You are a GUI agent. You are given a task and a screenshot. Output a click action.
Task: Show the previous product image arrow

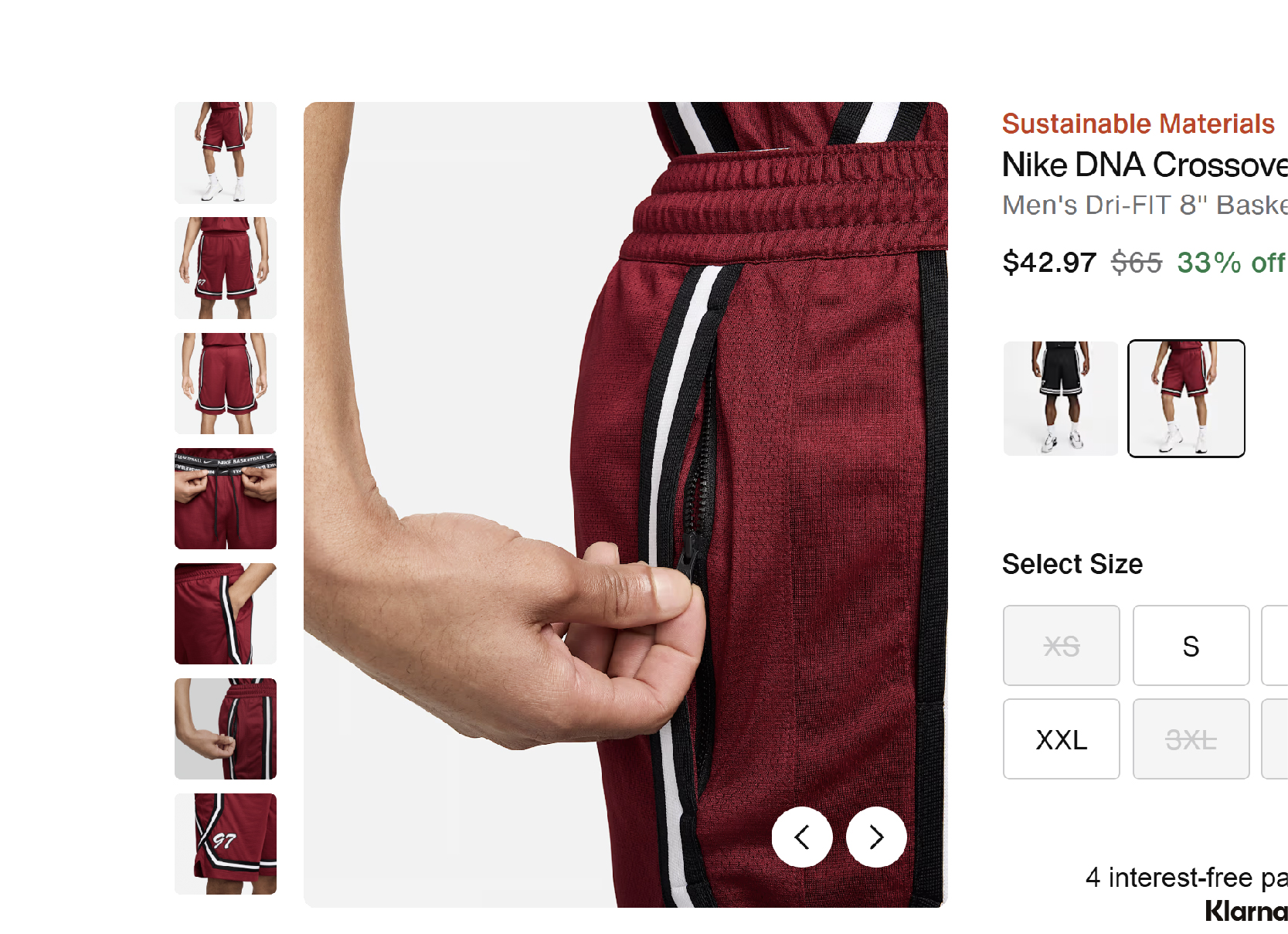click(x=802, y=837)
